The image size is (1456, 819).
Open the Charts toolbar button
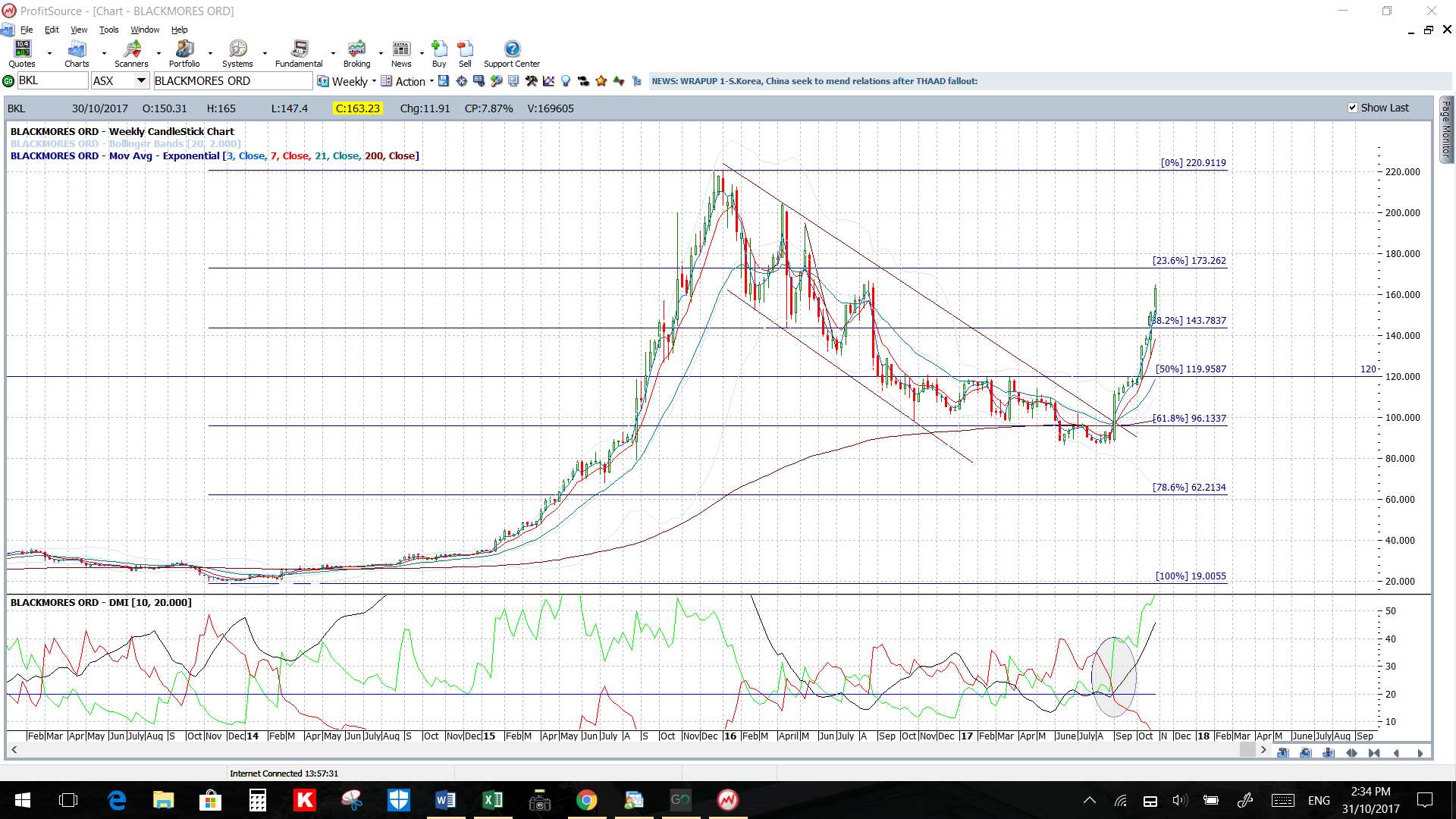[77, 54]
